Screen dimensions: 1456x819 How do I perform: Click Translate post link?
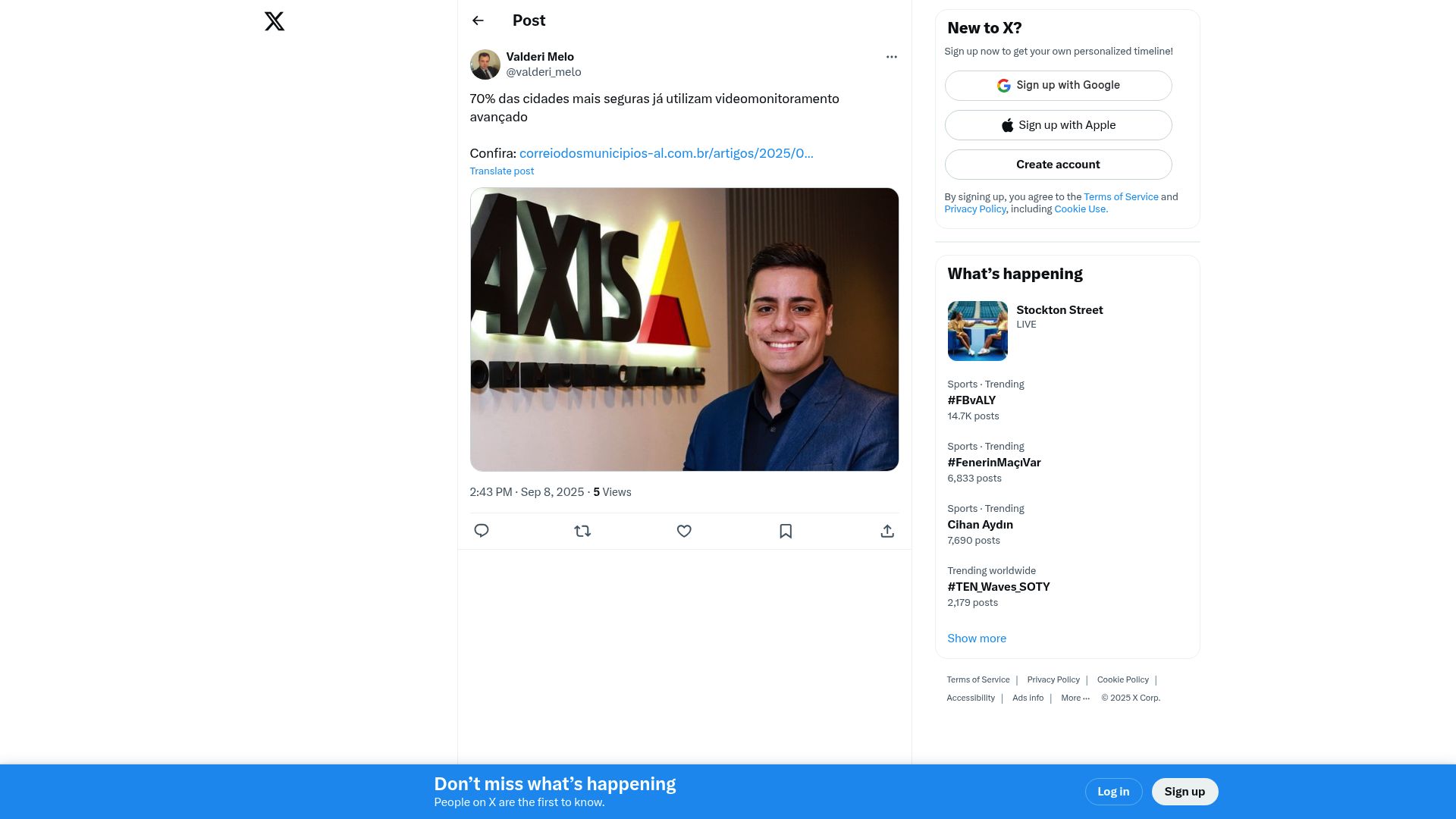(501, 171)
